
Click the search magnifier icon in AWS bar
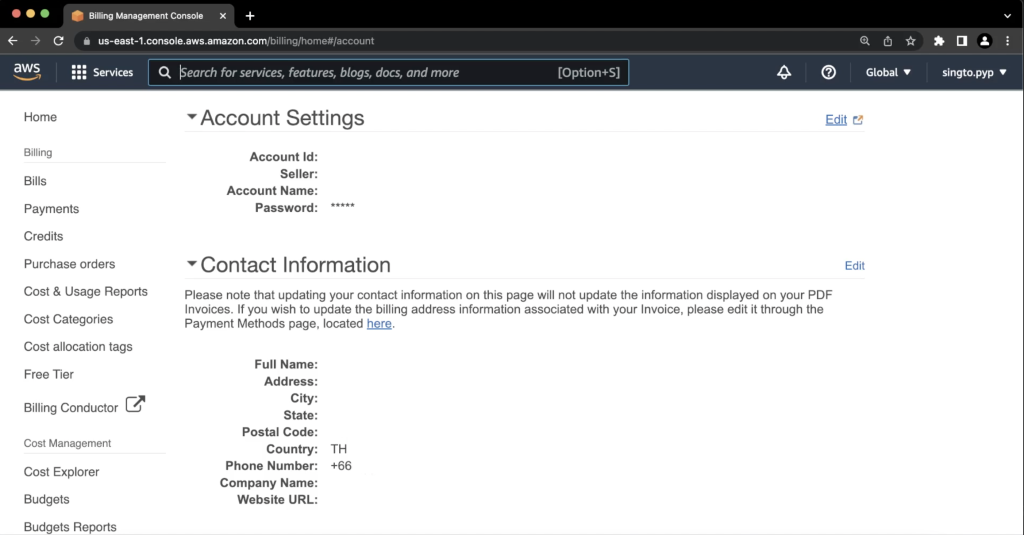point(165,73)
